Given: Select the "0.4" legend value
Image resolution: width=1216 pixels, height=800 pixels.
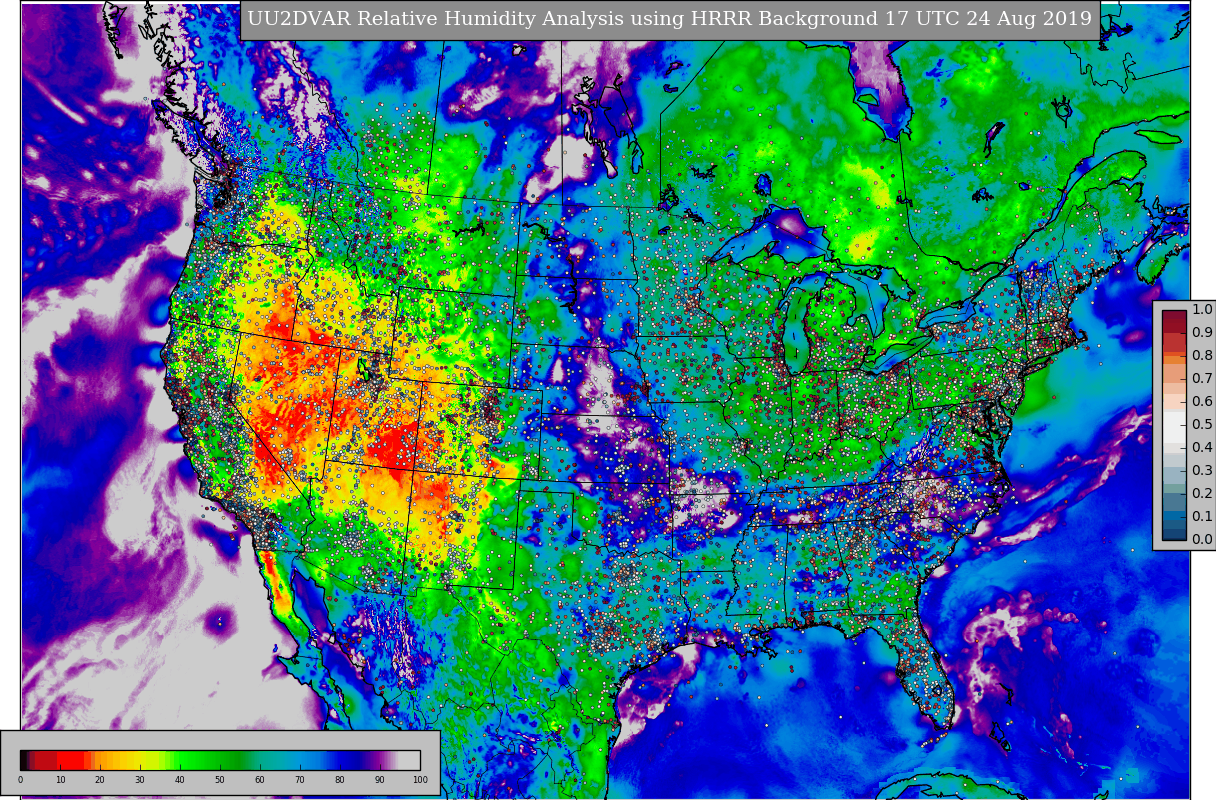Looking at the screenshot, I should pyautogui.click(x=1202, y=448).
